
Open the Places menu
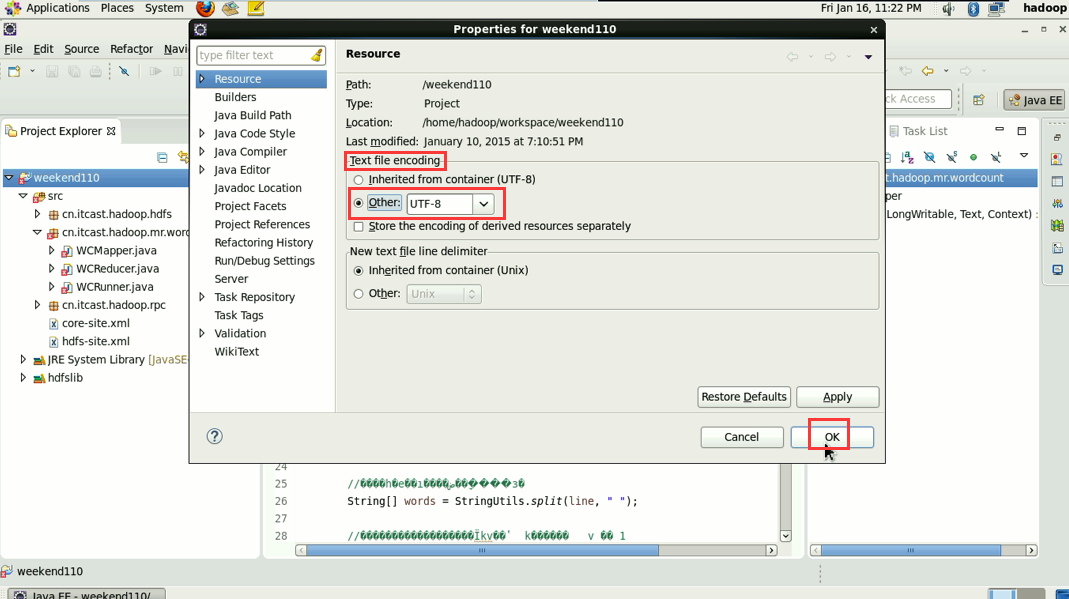coord(117,8)
